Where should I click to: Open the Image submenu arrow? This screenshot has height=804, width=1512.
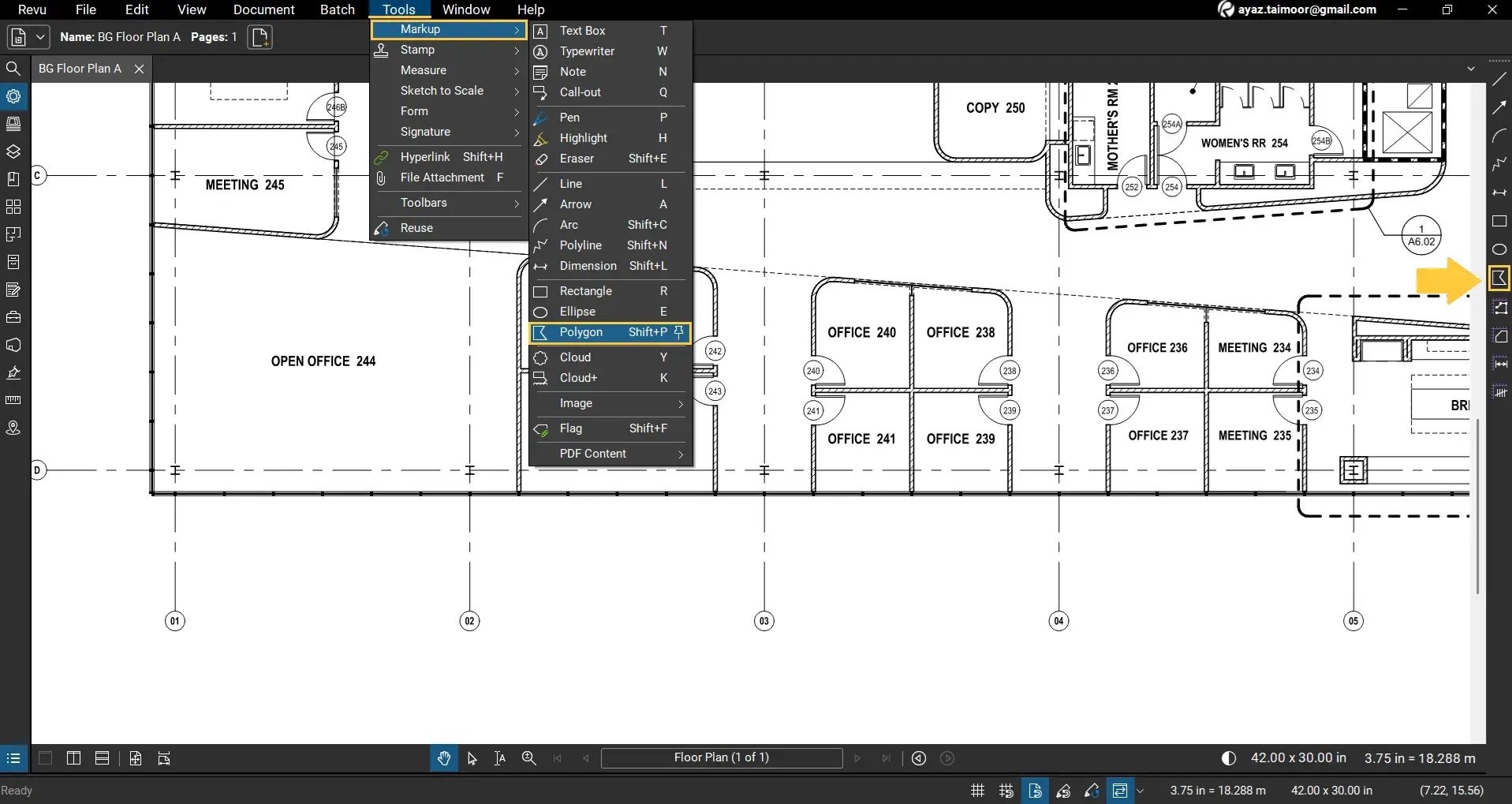[680, 403]
